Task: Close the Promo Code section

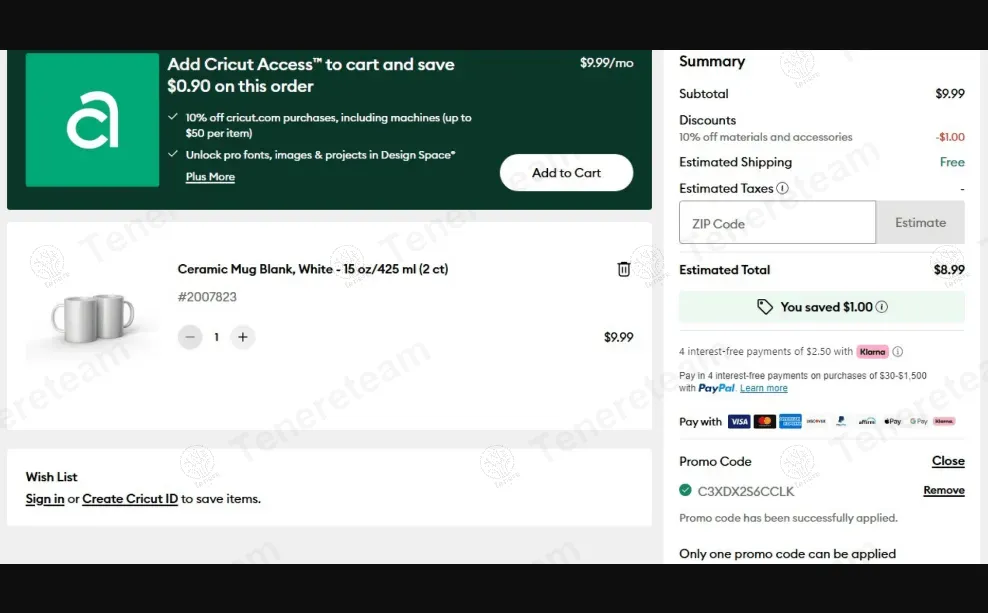Action: click(x=948, y=461)
